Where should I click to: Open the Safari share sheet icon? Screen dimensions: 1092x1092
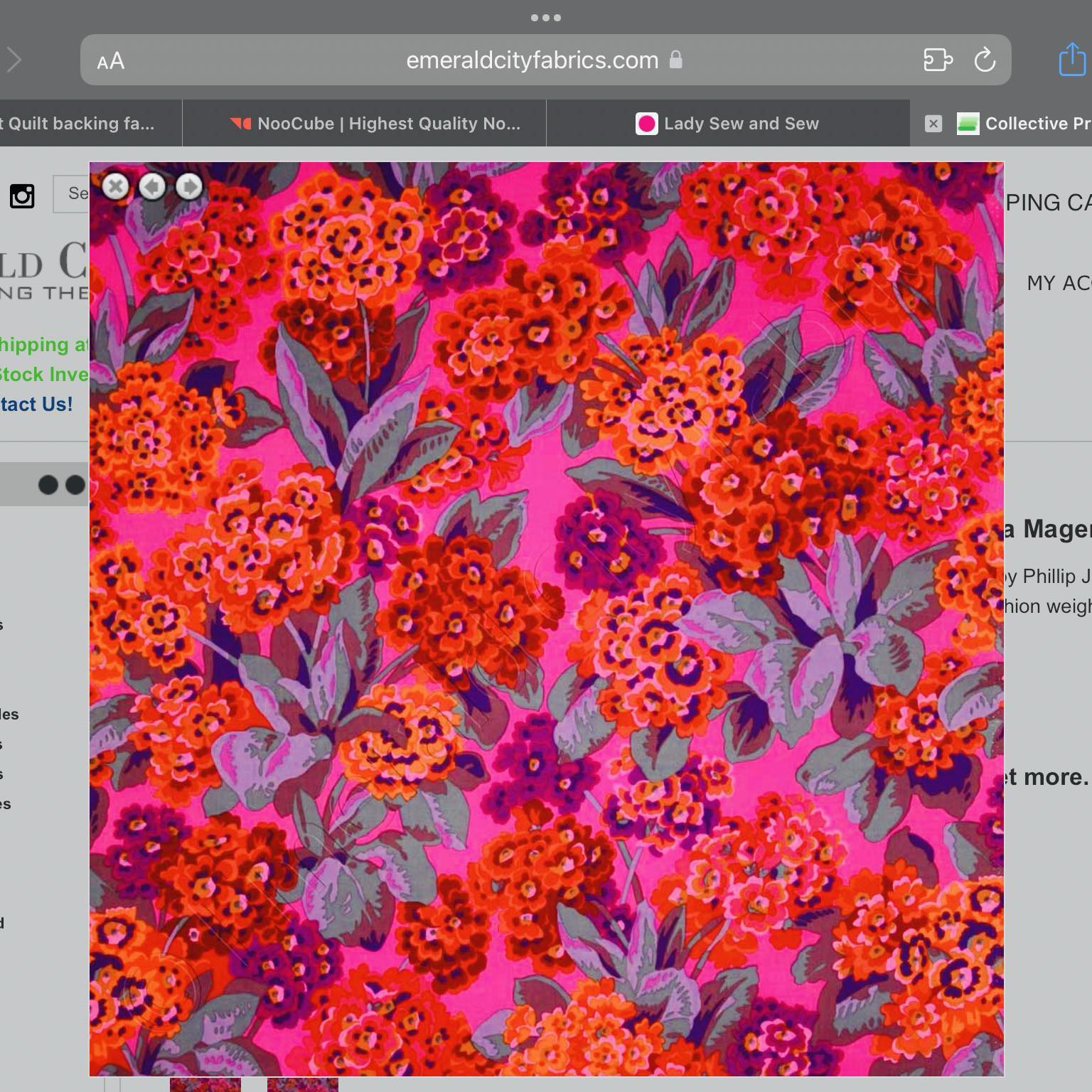(1072, 58)
